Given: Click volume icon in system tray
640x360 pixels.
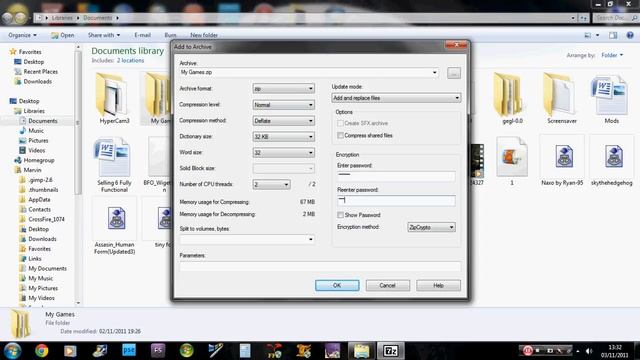Looking at the screenshot, I should [589, 351].
